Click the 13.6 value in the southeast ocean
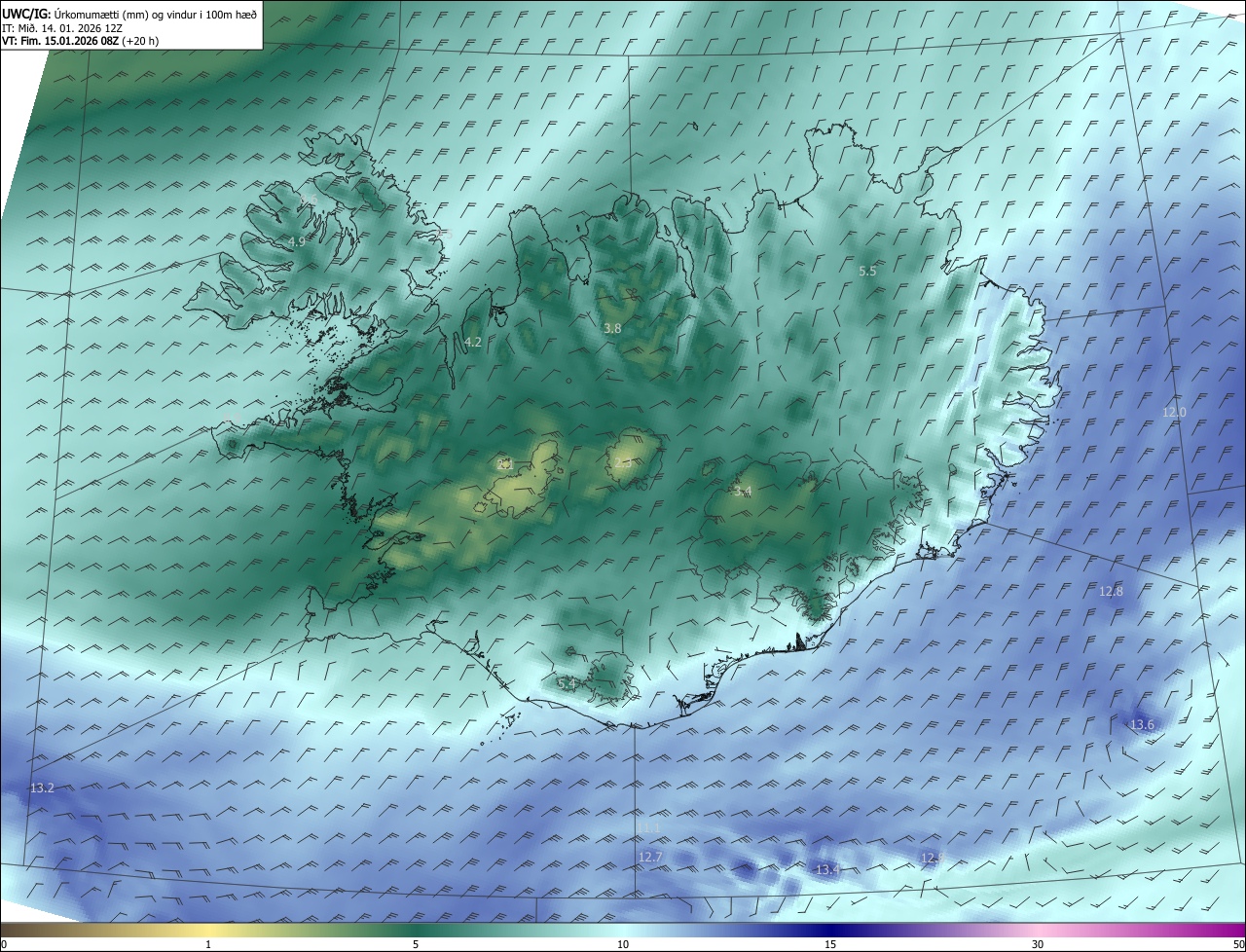 point(1142,725)
